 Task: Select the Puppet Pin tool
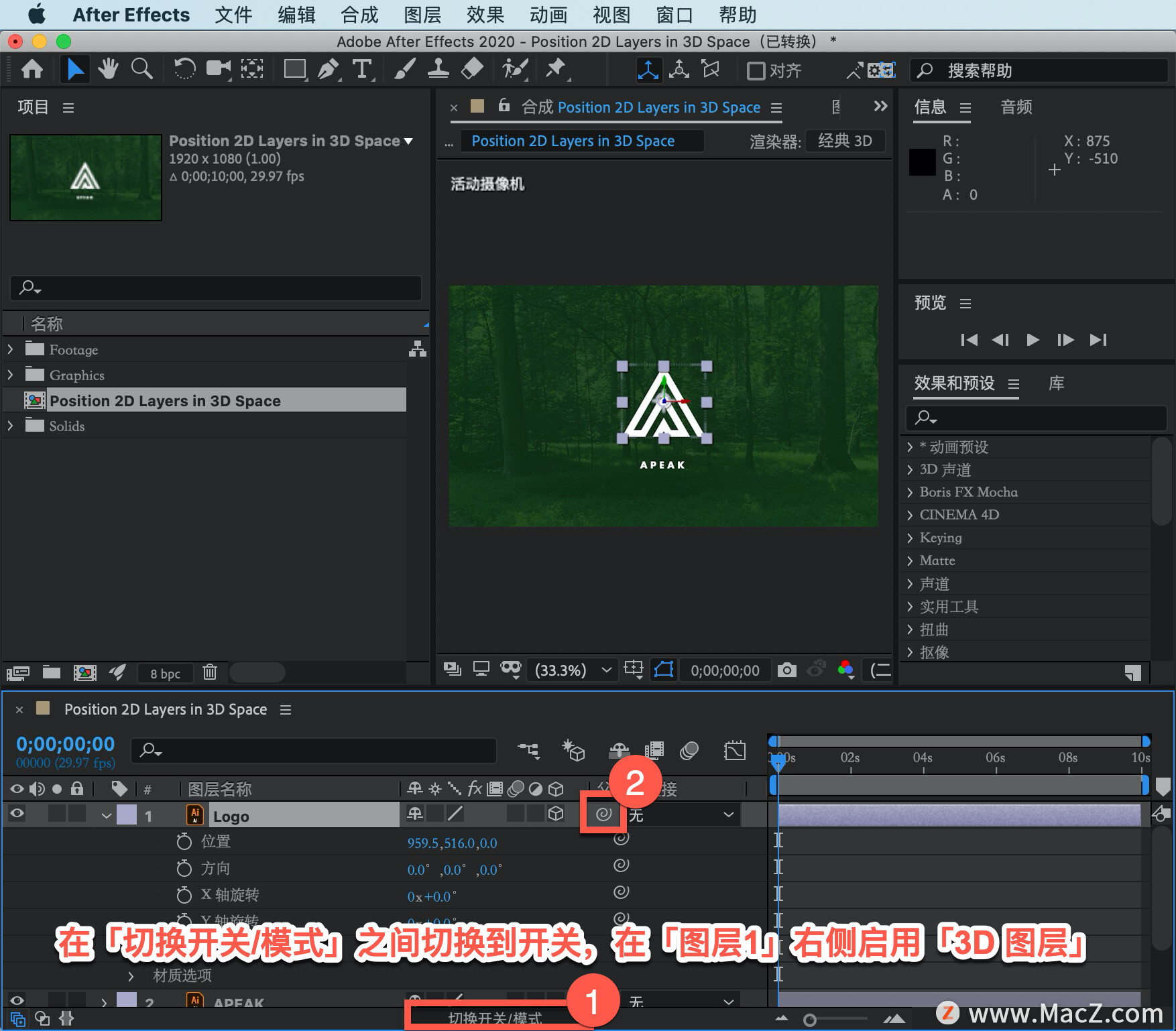coord(556,69)
